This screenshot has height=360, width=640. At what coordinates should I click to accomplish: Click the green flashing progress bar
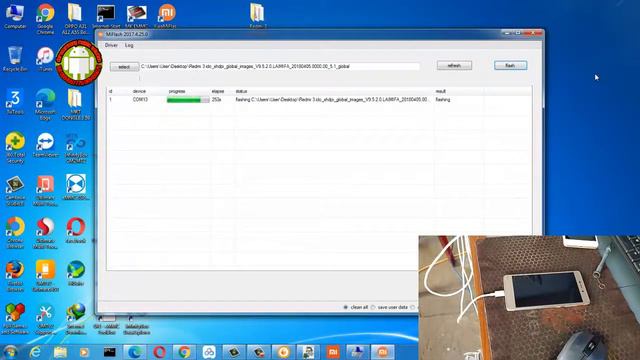pos(188,100)
